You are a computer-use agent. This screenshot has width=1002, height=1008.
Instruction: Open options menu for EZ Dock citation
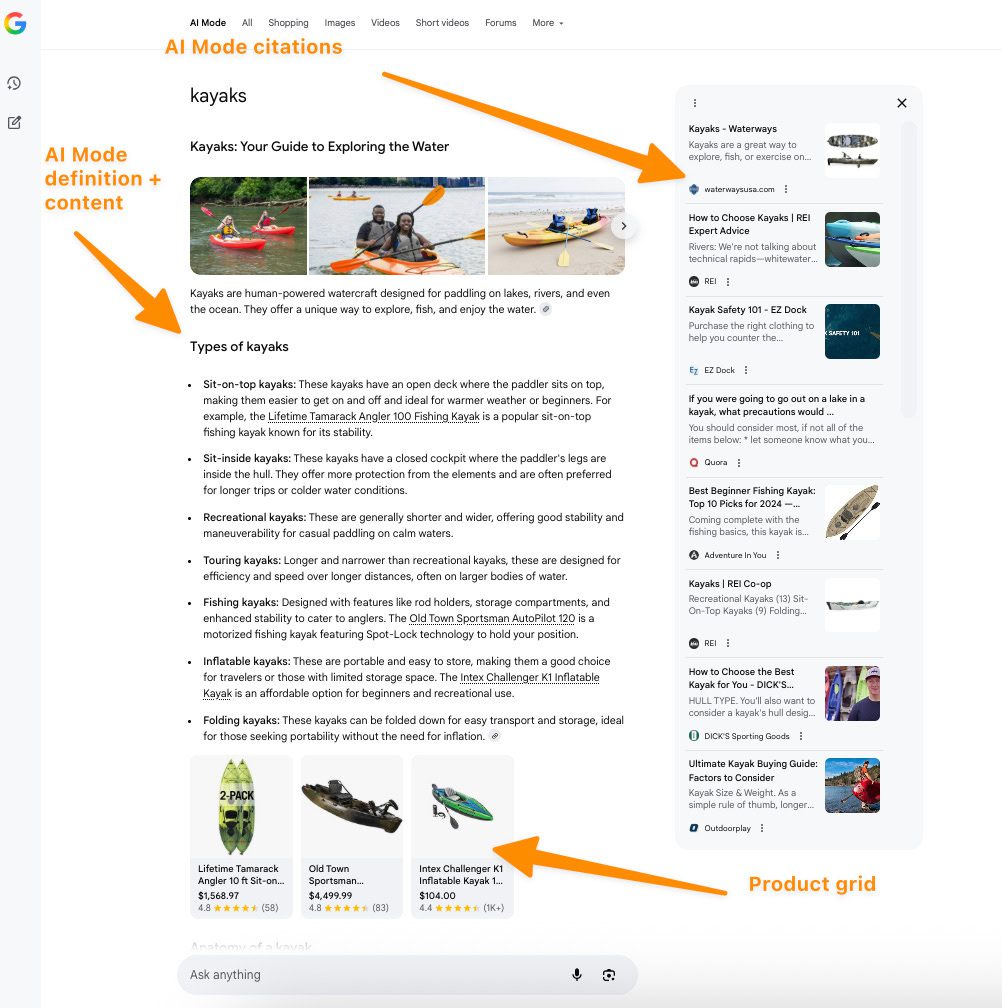click(x=746, y=370)
